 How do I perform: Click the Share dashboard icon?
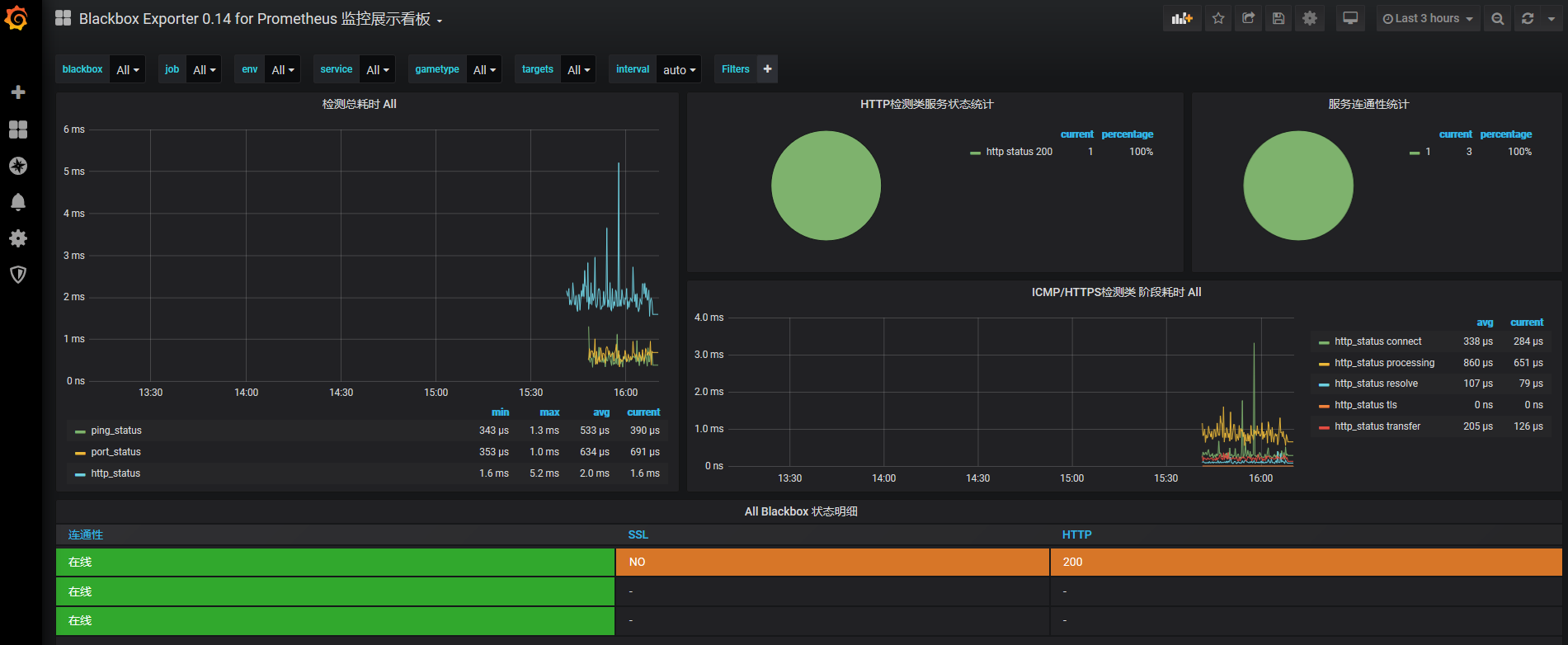point(1249,18)
